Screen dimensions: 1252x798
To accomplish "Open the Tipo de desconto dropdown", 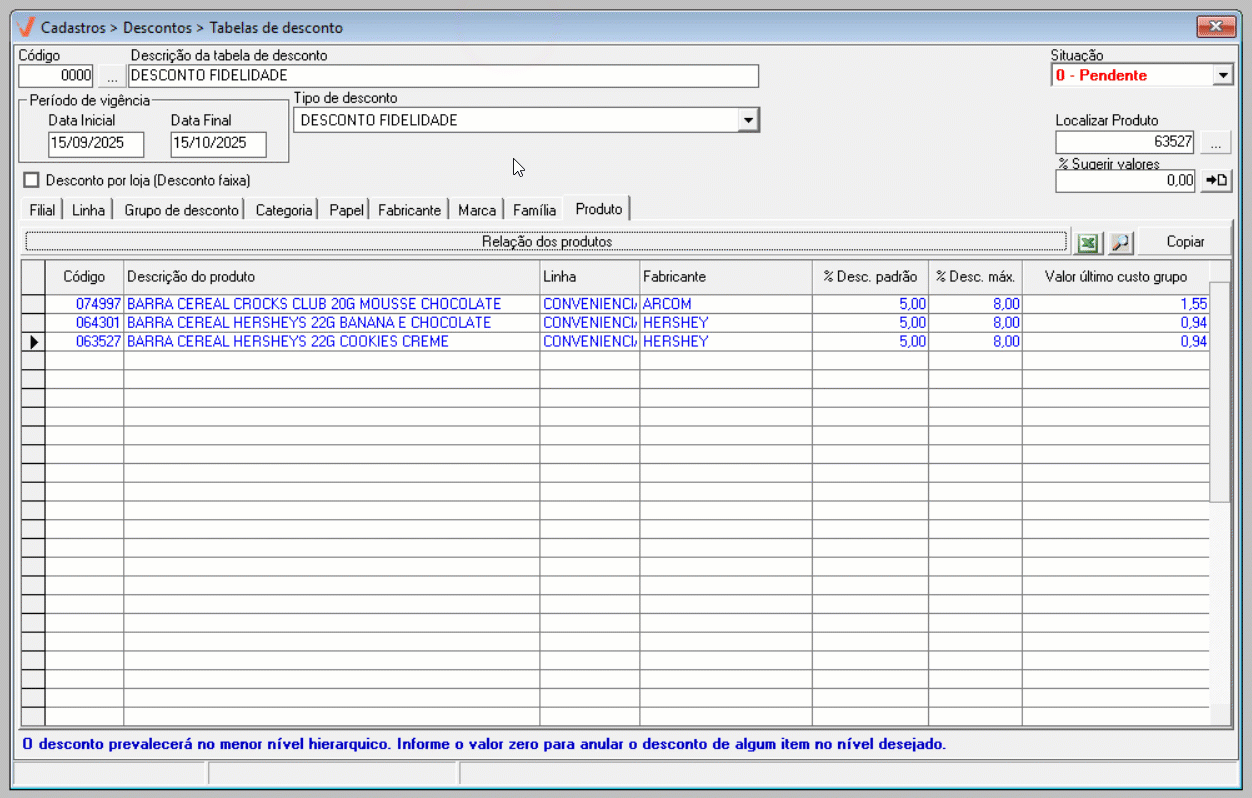I will tap(747, 120).
